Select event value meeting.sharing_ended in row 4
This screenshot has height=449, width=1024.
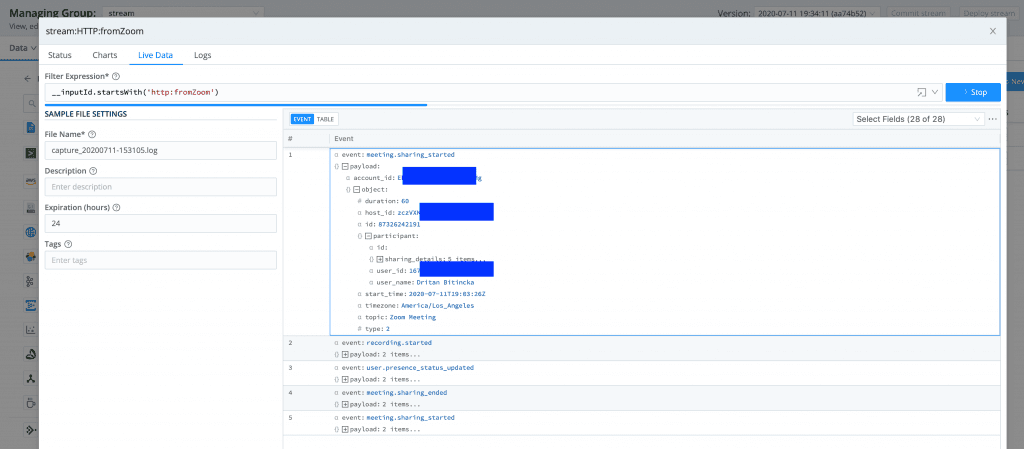pyautogui.click(x=407, y=393)
